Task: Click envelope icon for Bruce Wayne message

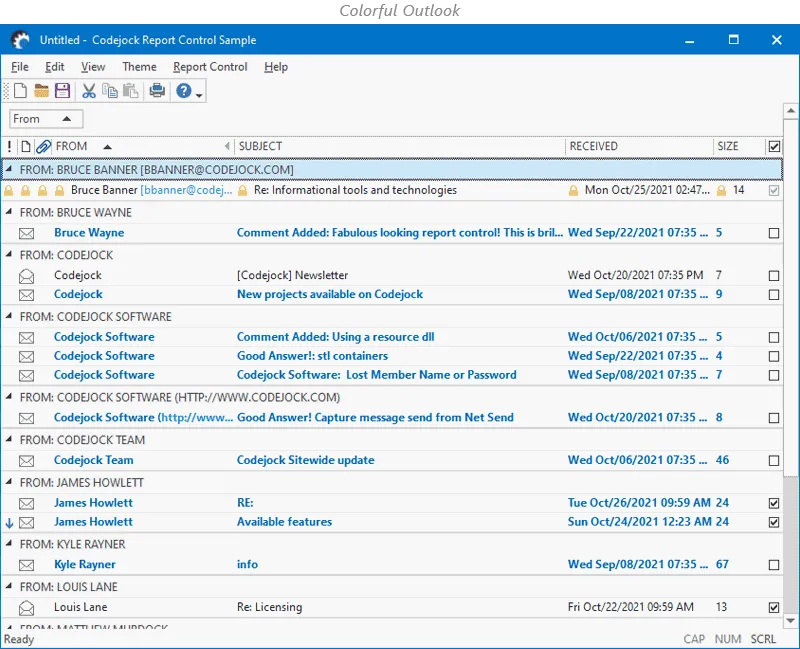Action: (x=27, y=234)
